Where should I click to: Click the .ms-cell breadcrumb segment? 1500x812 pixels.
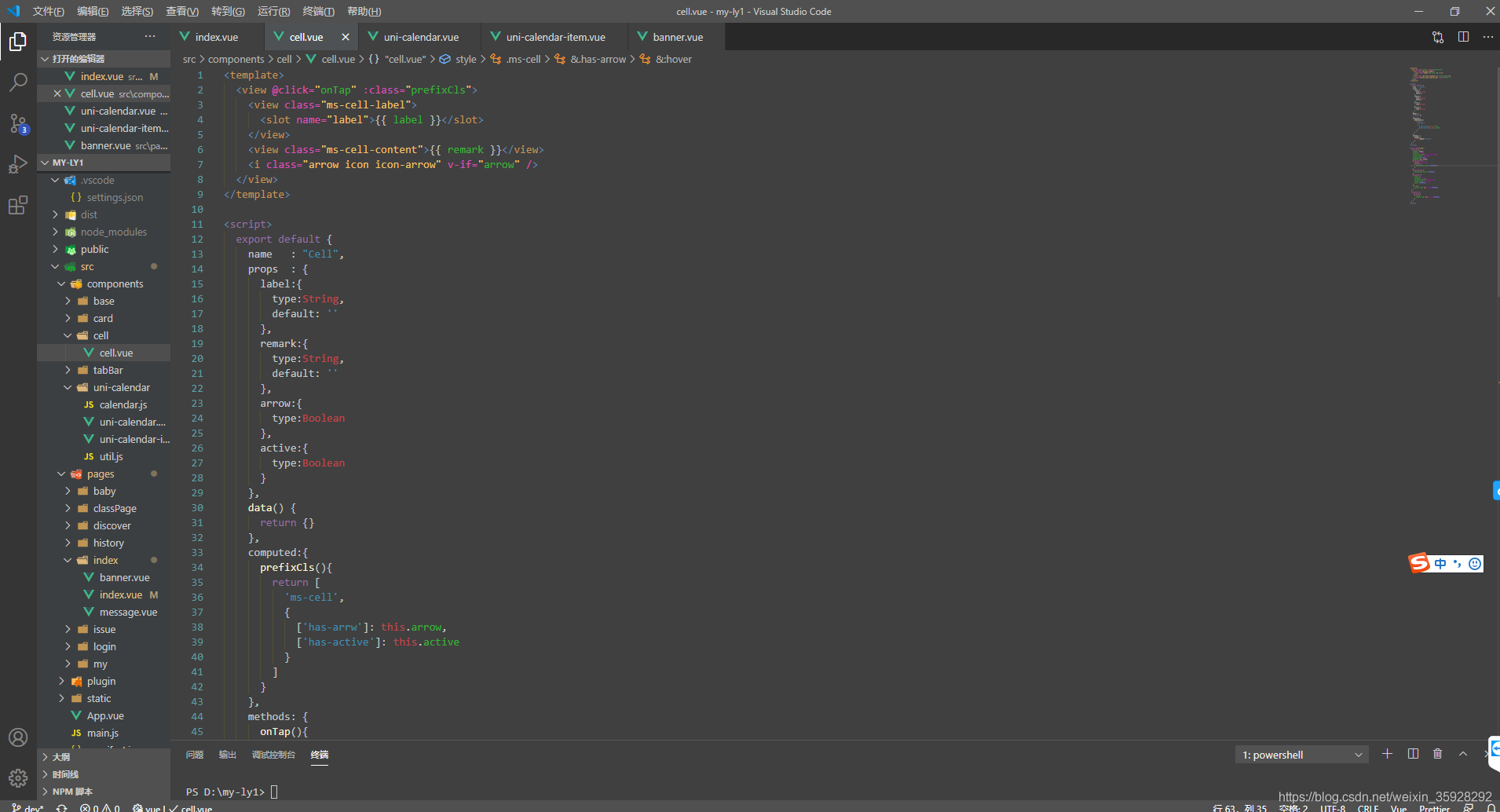point(524,59)
